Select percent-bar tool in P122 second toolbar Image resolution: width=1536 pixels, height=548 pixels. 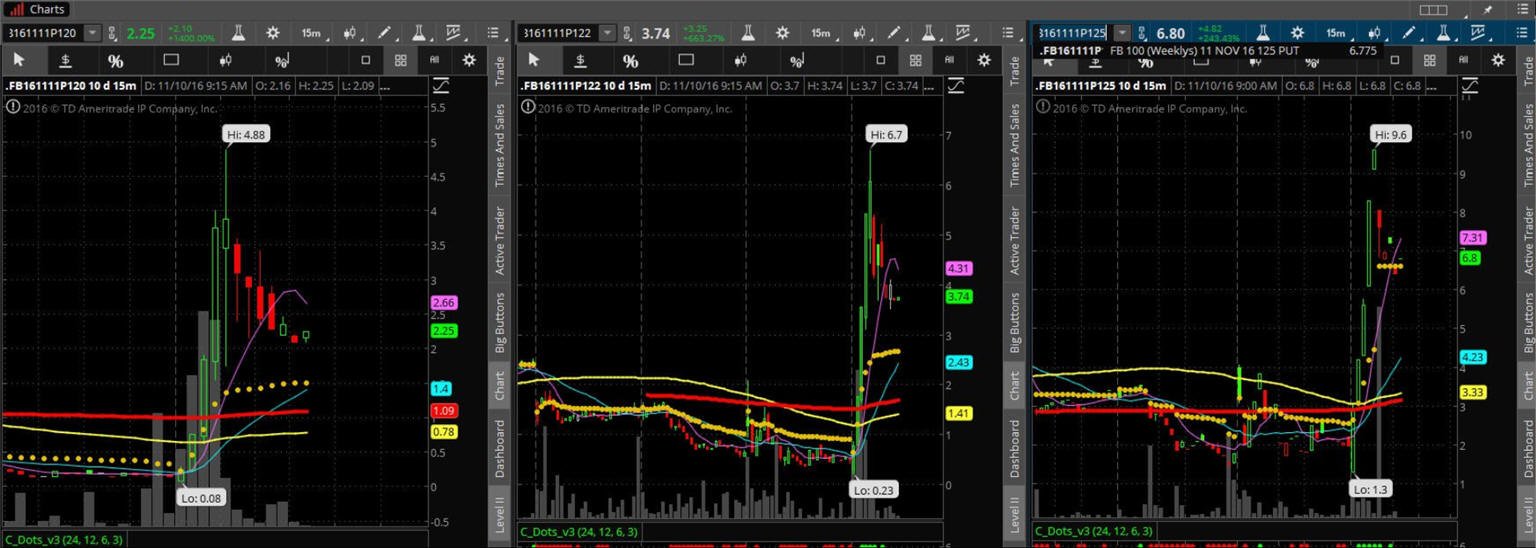click(797, 61)
